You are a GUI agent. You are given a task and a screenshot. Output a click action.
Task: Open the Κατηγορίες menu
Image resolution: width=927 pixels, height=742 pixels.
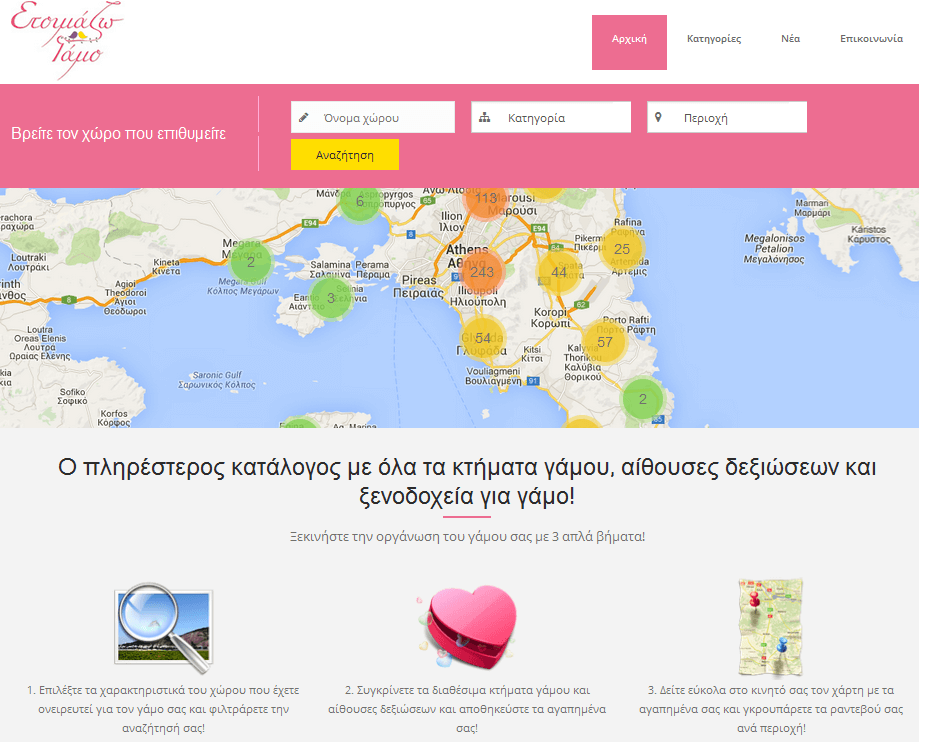point(714,39)
